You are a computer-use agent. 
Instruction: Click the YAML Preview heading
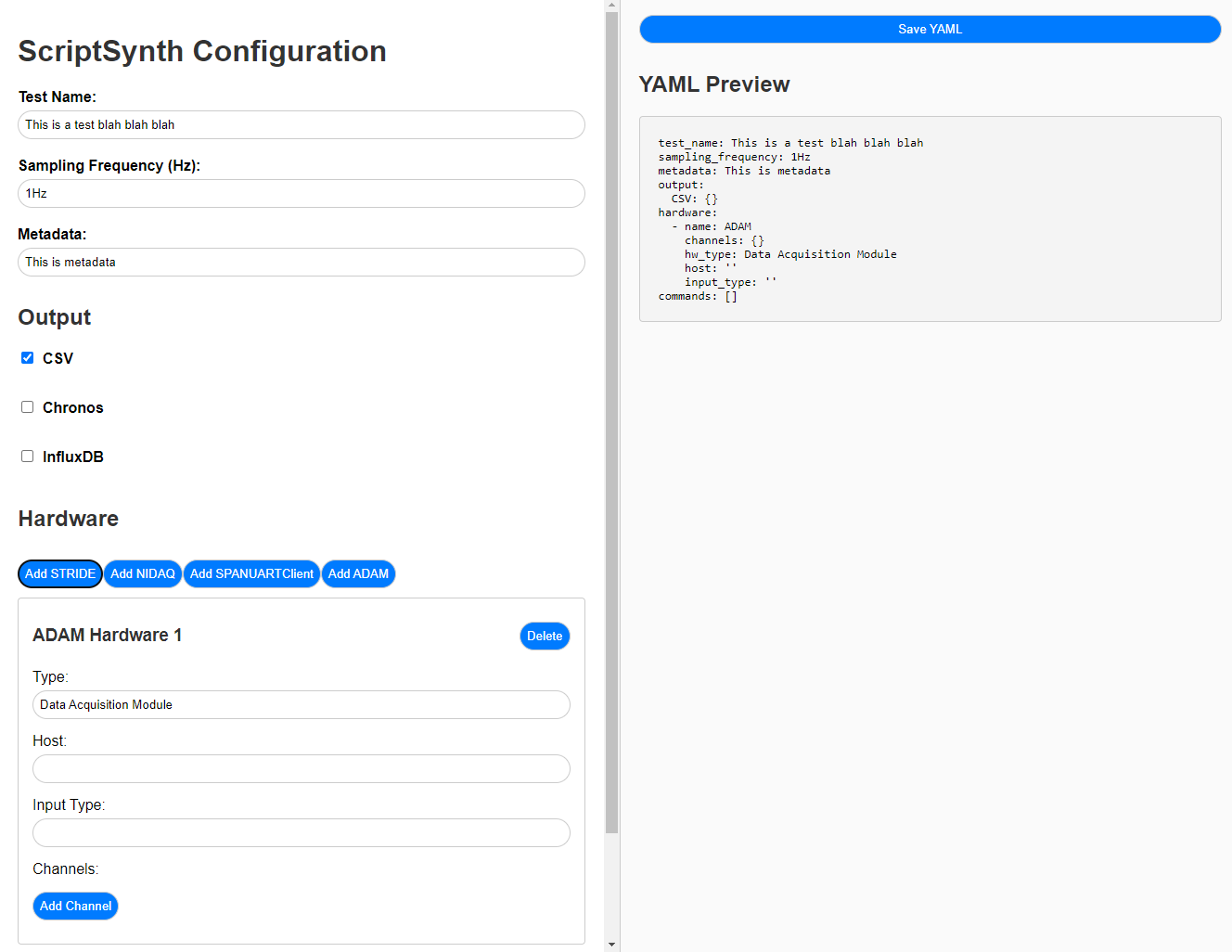[714, 84]
